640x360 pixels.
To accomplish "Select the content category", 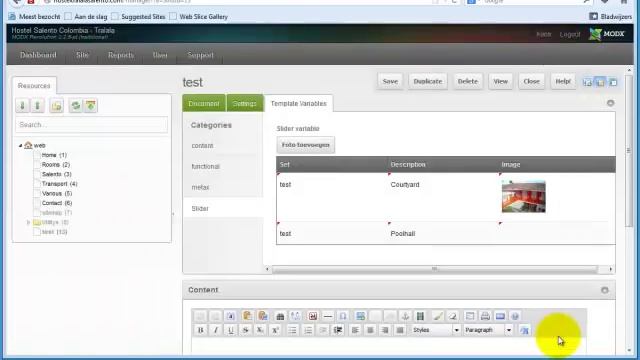I will 202,146.
